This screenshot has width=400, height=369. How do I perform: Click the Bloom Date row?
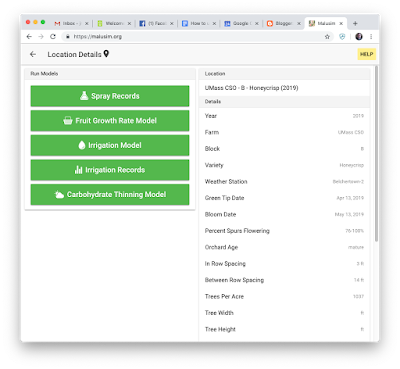coord(284,214)
